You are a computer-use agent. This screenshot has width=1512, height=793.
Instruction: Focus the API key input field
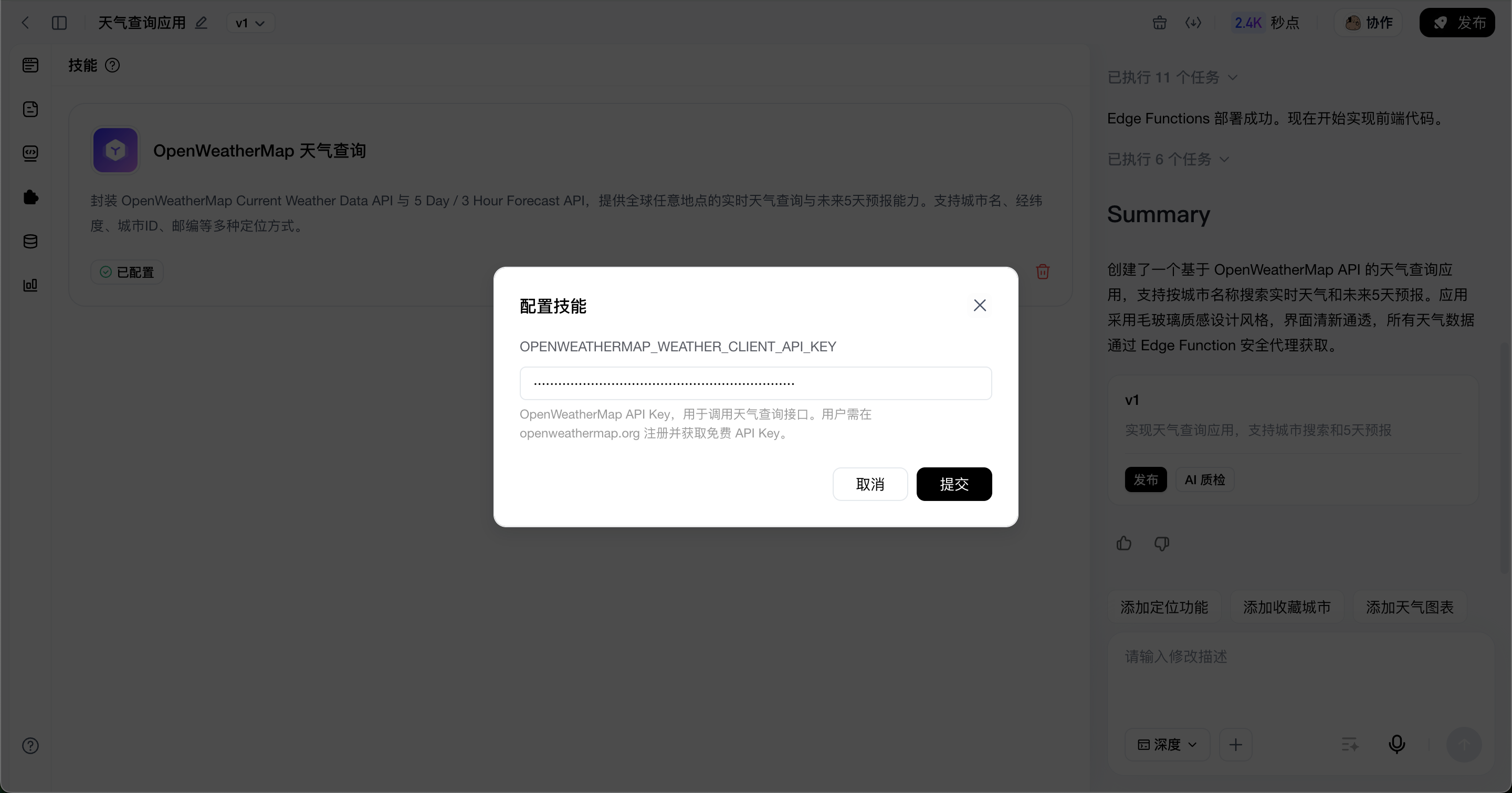755,383
